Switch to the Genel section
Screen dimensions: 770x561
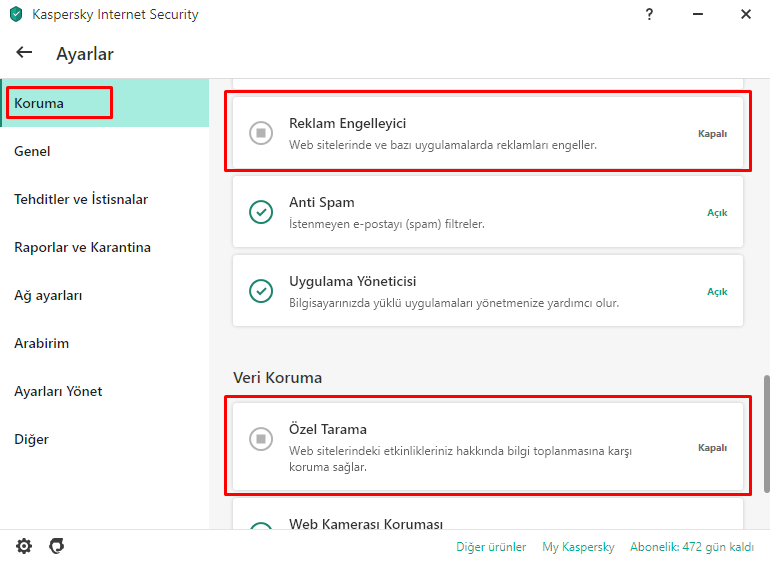[x=32, y=151]
